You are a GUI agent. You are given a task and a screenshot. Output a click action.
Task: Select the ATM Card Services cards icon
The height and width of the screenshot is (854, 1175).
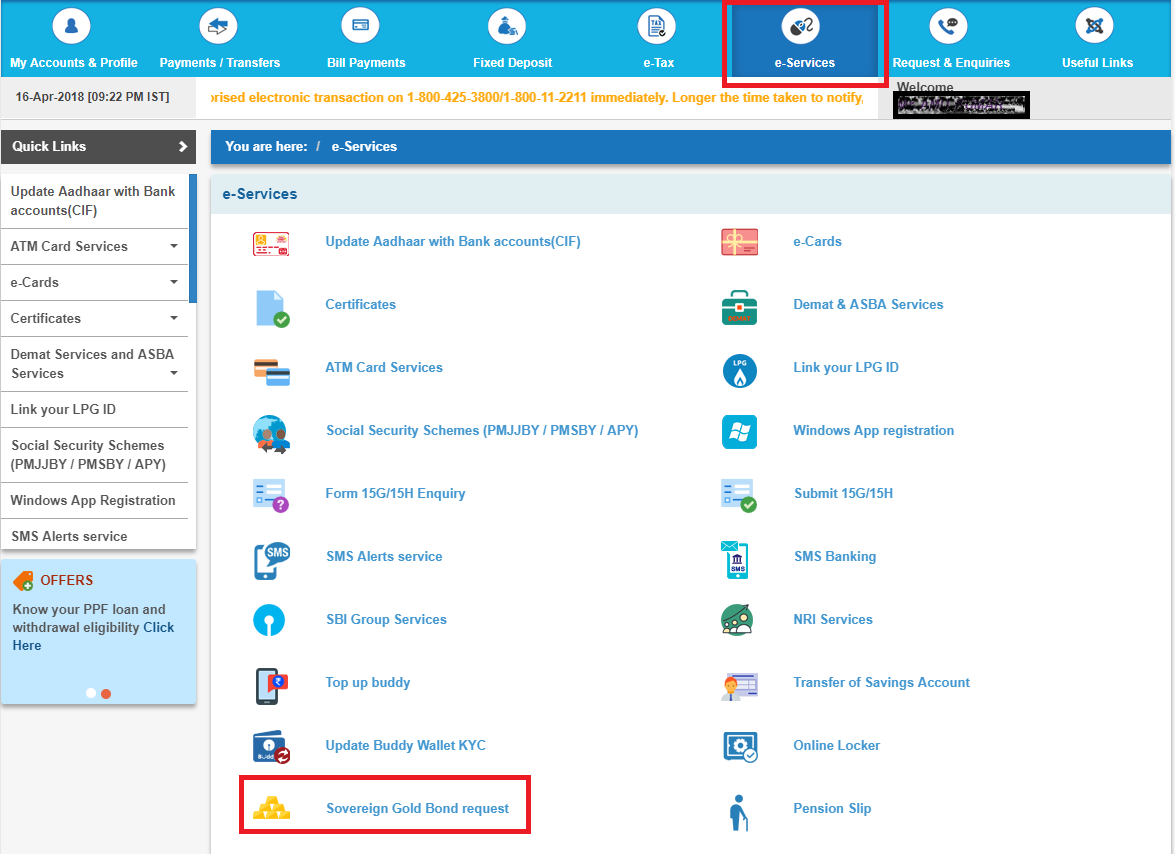click(271, 372)
